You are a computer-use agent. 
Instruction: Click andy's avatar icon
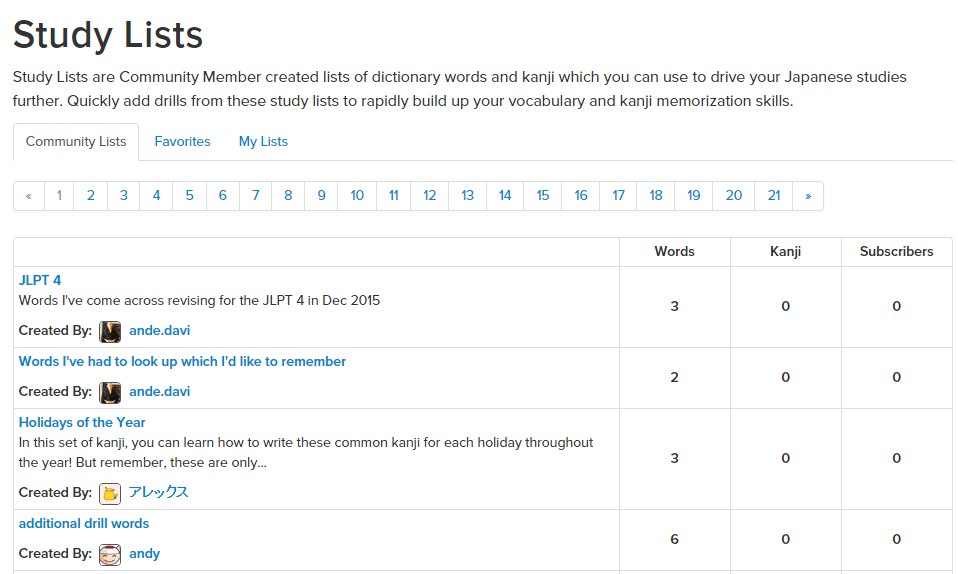click(x=110, y=554)
